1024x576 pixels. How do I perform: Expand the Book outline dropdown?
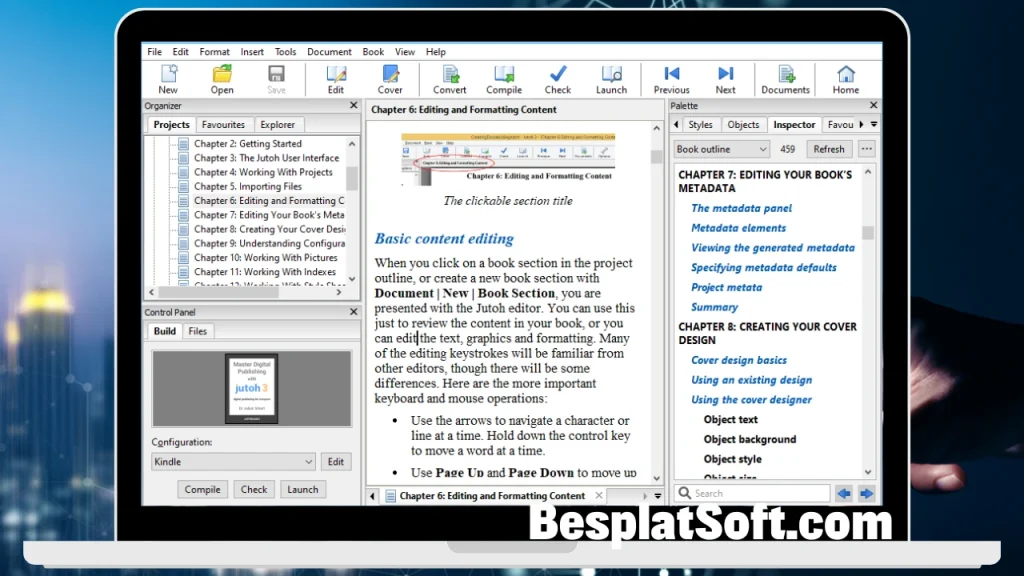(721, 149)
